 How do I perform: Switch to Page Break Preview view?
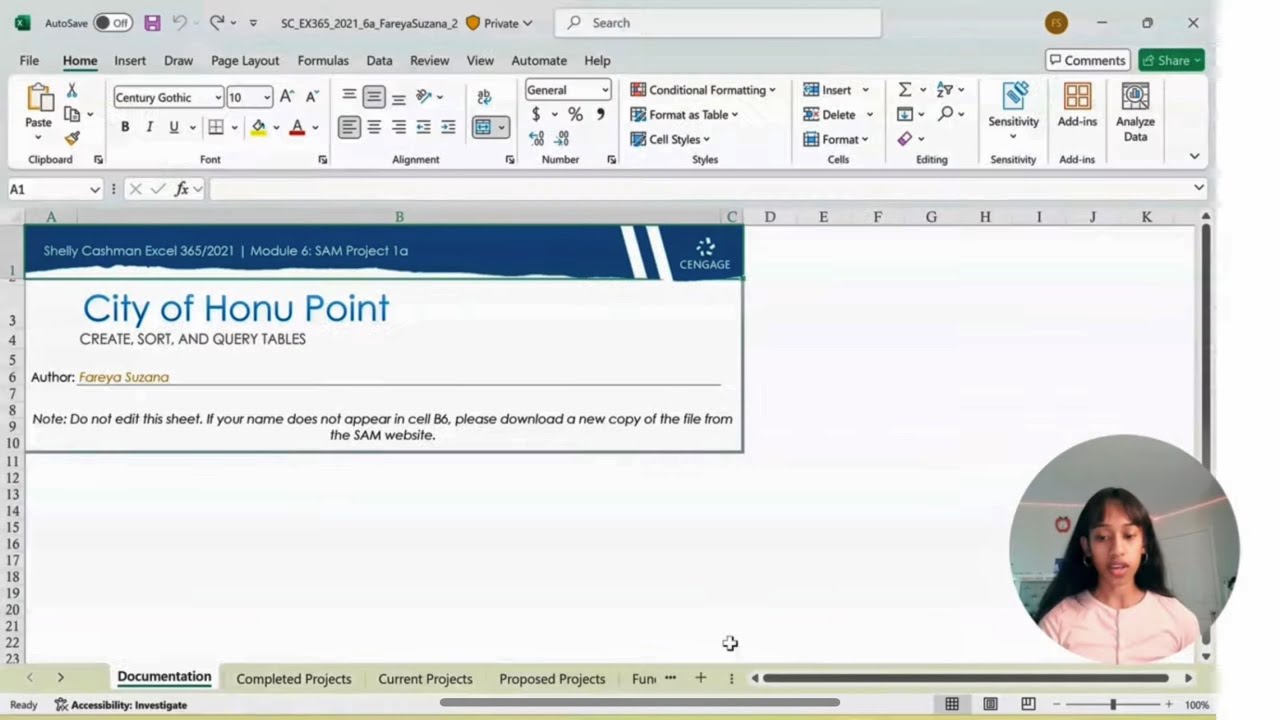click(x=1028, y=704)
